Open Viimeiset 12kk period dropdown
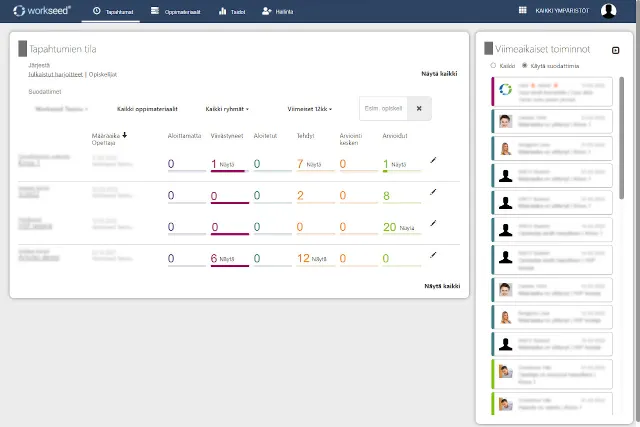This screenshot has height=427, width=640. click(309, 109)
